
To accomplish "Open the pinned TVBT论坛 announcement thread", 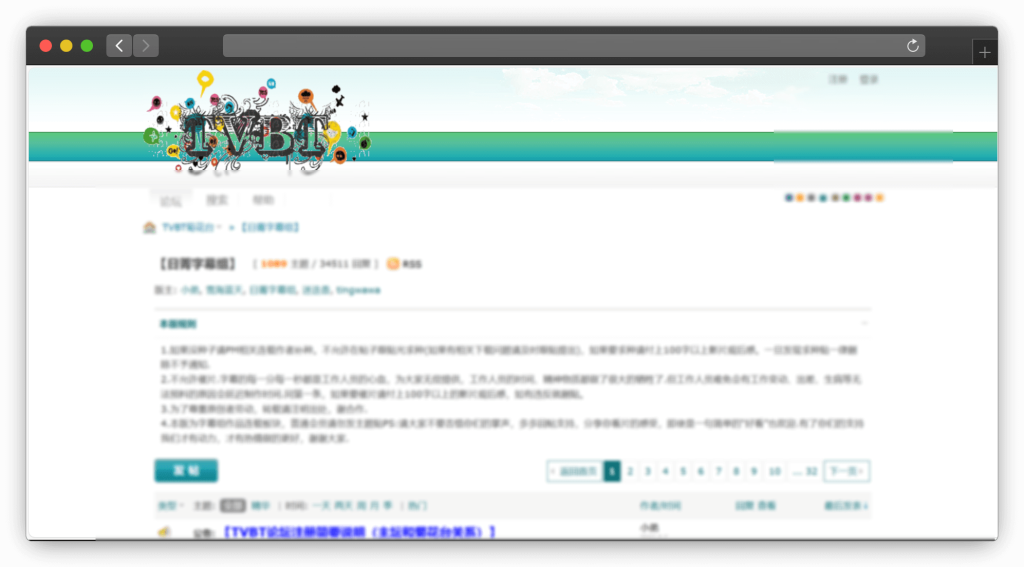I will click(360, 532).
